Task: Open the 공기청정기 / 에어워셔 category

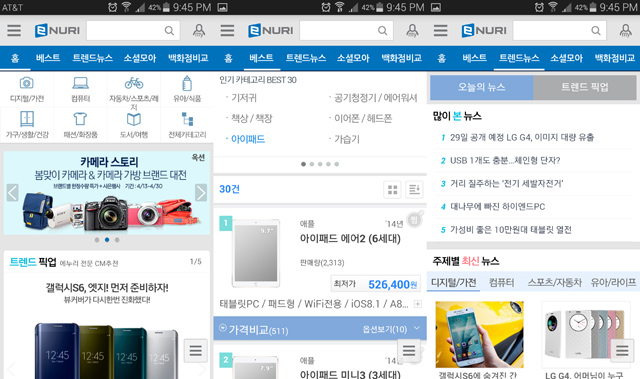Action: [x=376, y=98]
